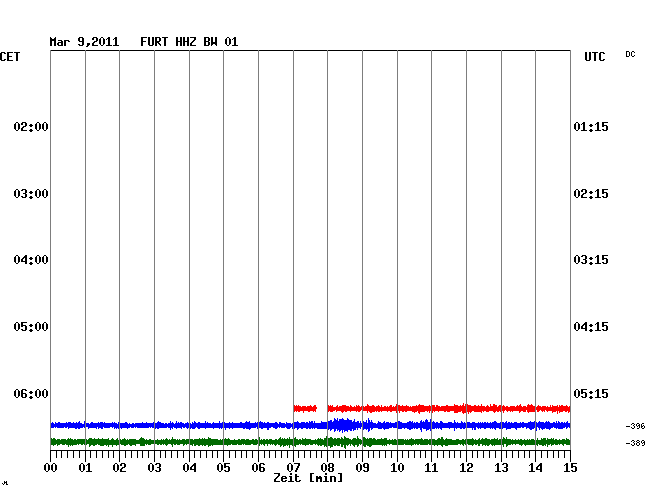Click the minute tick label 13

(x=501, y=468)
